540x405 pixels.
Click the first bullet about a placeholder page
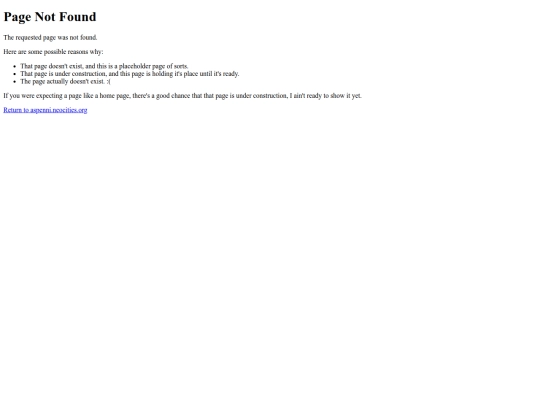point(104,66)
